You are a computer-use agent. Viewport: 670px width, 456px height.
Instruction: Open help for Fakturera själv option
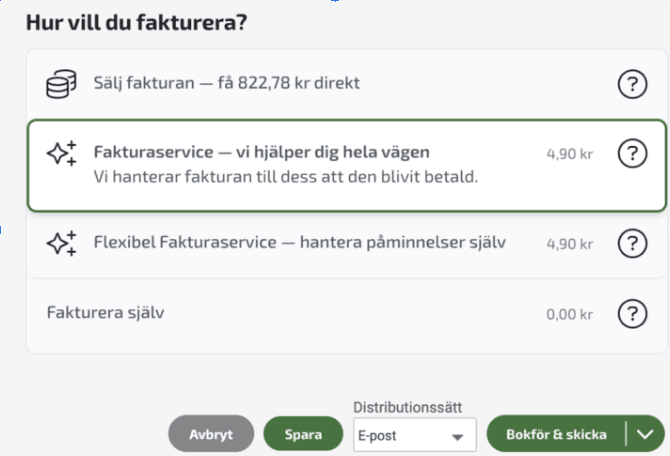[632, 314]
